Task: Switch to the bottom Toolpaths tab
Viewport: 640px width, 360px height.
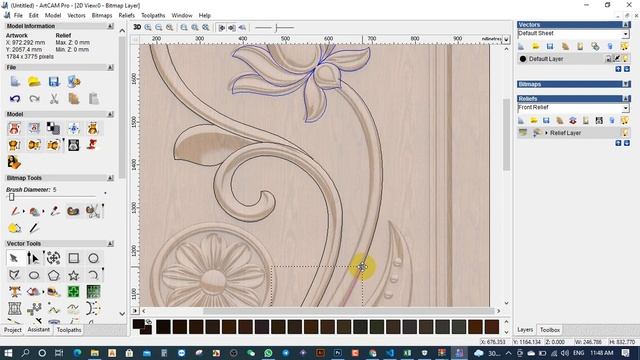Action: tap(69, 330)
